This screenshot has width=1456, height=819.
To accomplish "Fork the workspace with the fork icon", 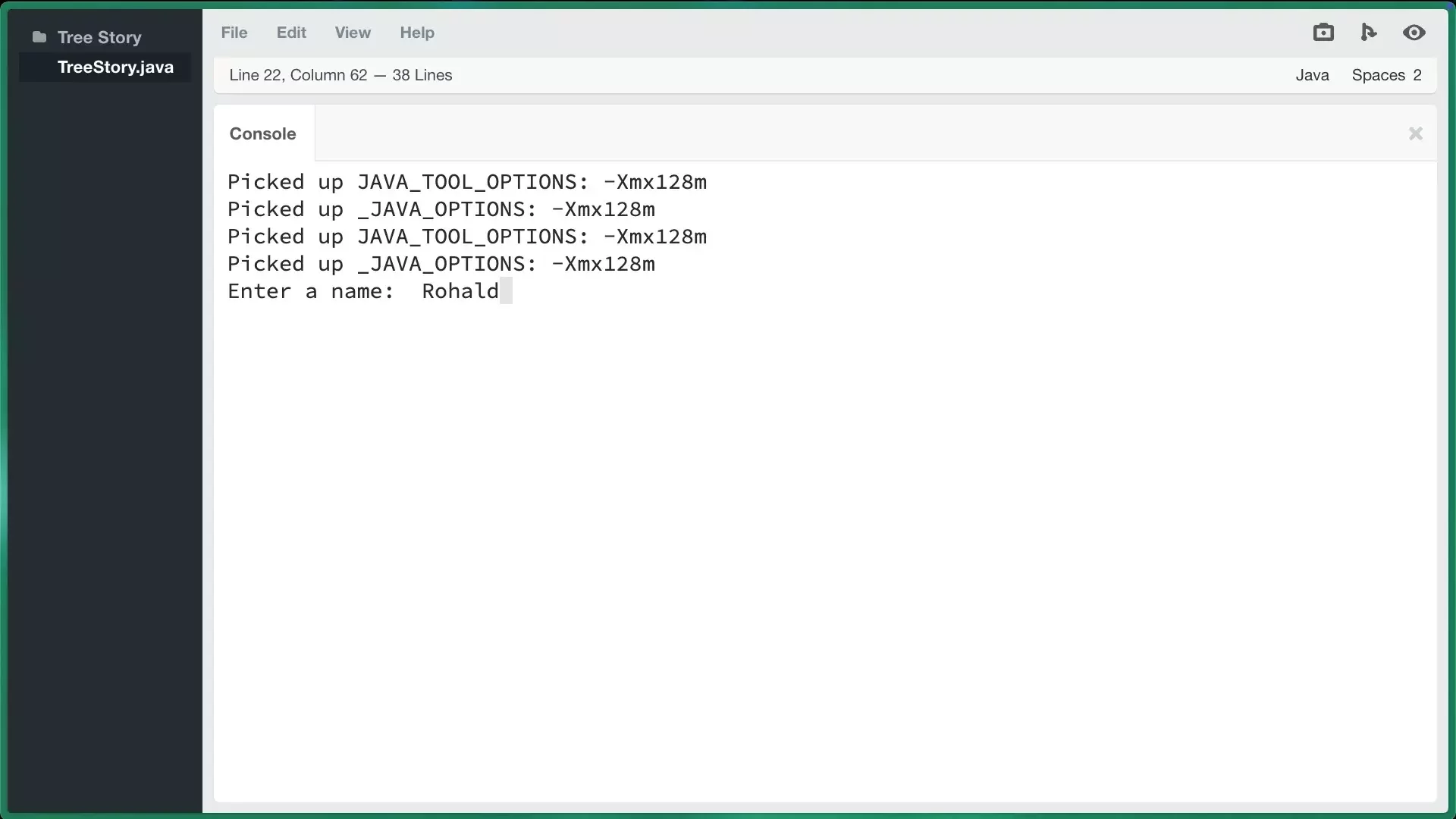I will point(1369,32).
